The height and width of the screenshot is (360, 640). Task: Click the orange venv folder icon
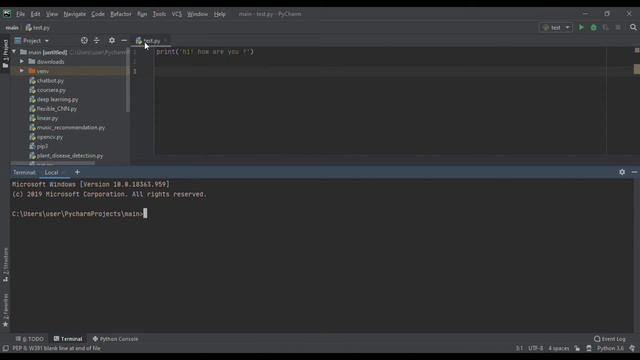pos(32,71)
